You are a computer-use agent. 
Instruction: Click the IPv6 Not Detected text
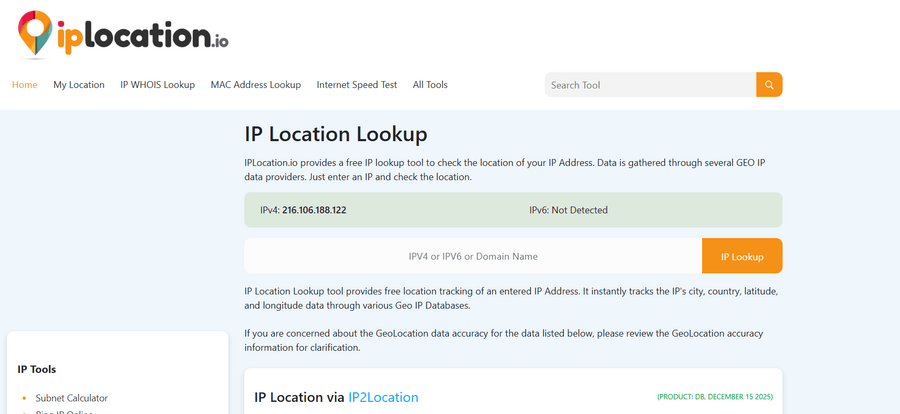coord(568,210)
